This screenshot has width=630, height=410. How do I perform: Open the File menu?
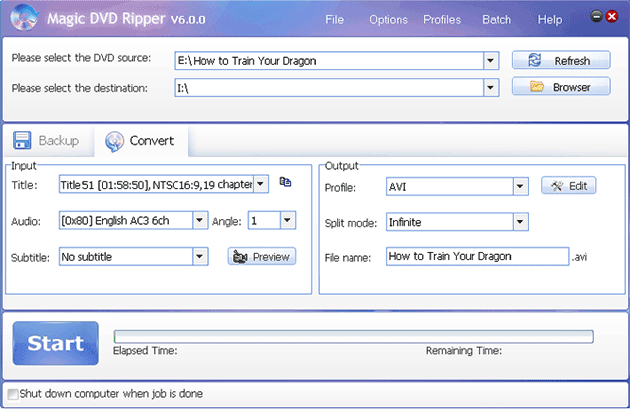tap(334, 19)
